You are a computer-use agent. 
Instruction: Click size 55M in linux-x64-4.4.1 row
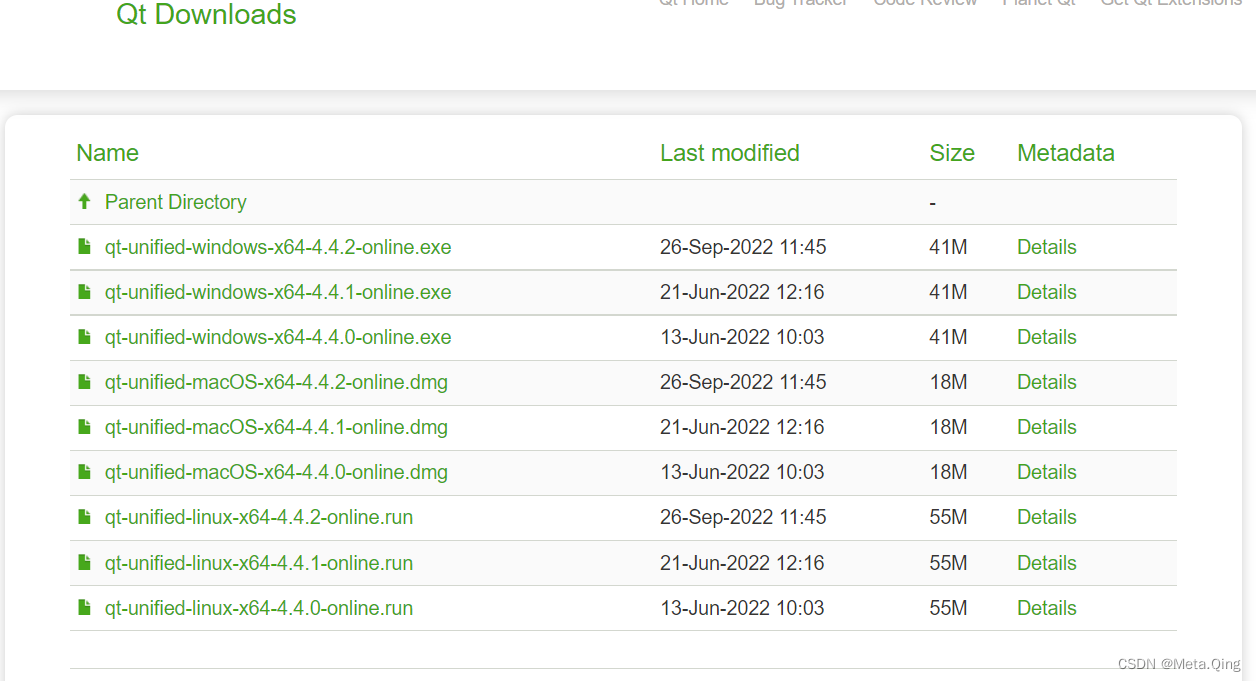[x=948, y=563]
